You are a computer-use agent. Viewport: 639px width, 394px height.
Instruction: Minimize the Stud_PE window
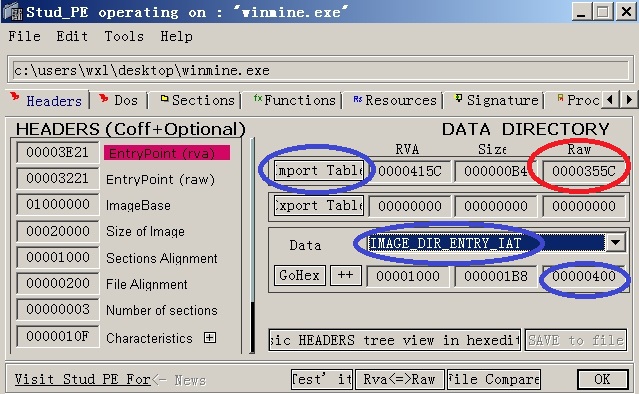point(582,11)
